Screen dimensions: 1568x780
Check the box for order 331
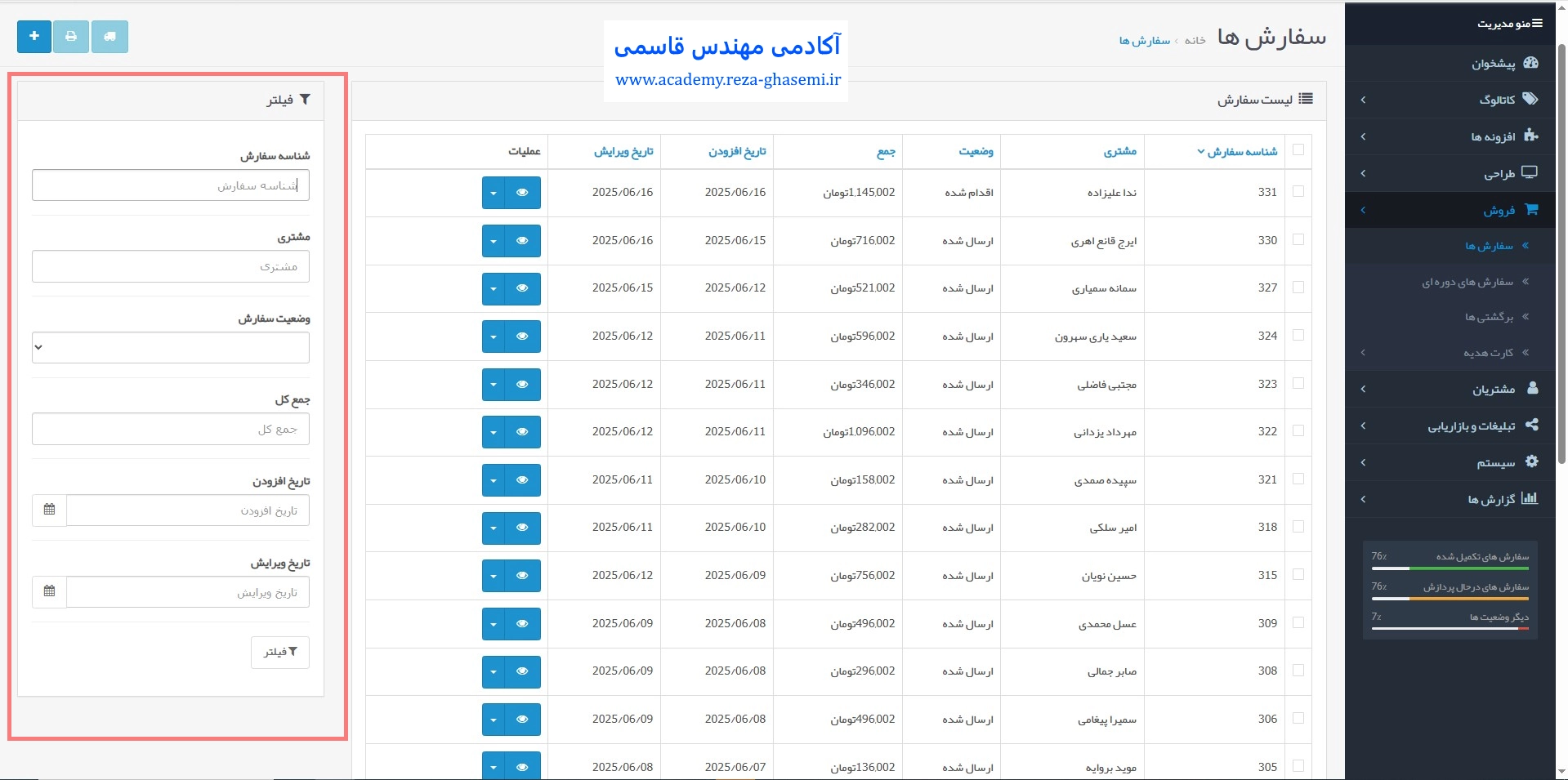coord(1298,191)
